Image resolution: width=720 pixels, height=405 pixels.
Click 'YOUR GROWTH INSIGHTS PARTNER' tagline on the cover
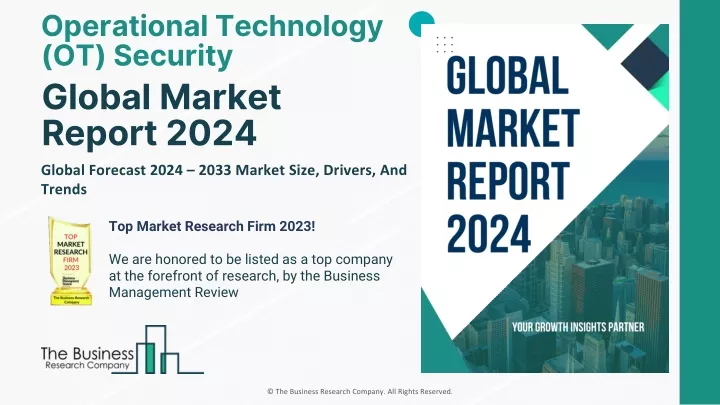click(x=578, y=327)
